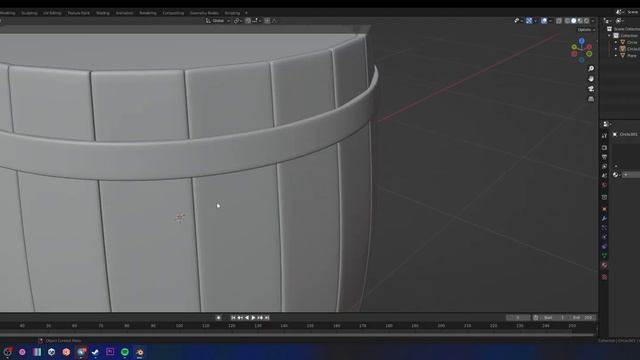This screenshot has width=640, height=360.
Task: Open the gizmo settings dropdown arrow
Action: point(535,20)
